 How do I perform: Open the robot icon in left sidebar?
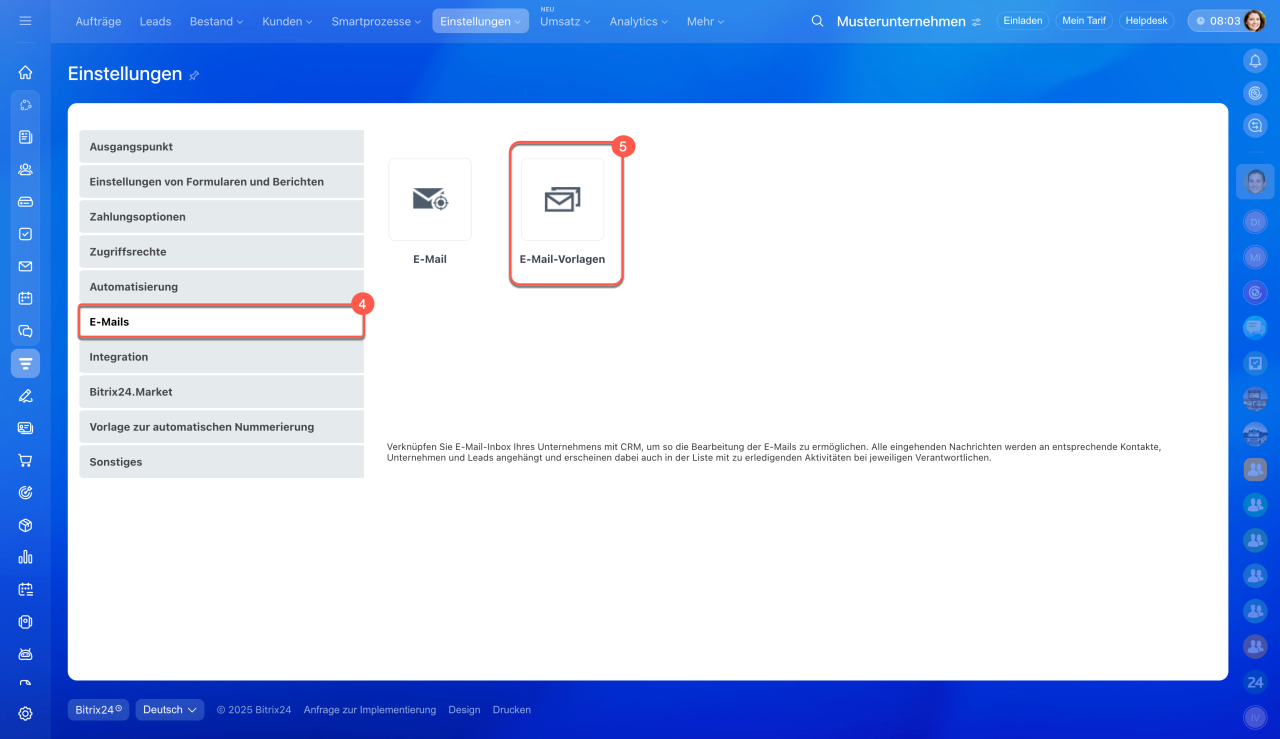pos(25,654)
